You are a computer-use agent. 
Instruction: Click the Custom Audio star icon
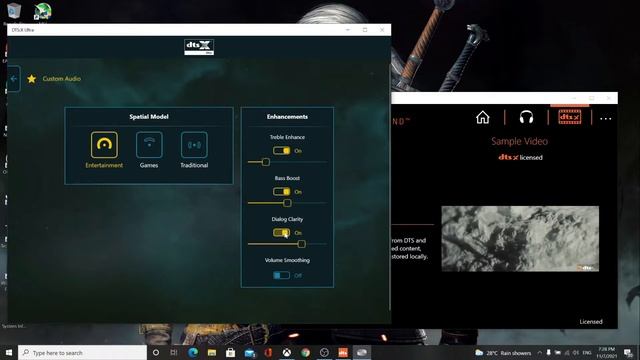click(31, 79)
